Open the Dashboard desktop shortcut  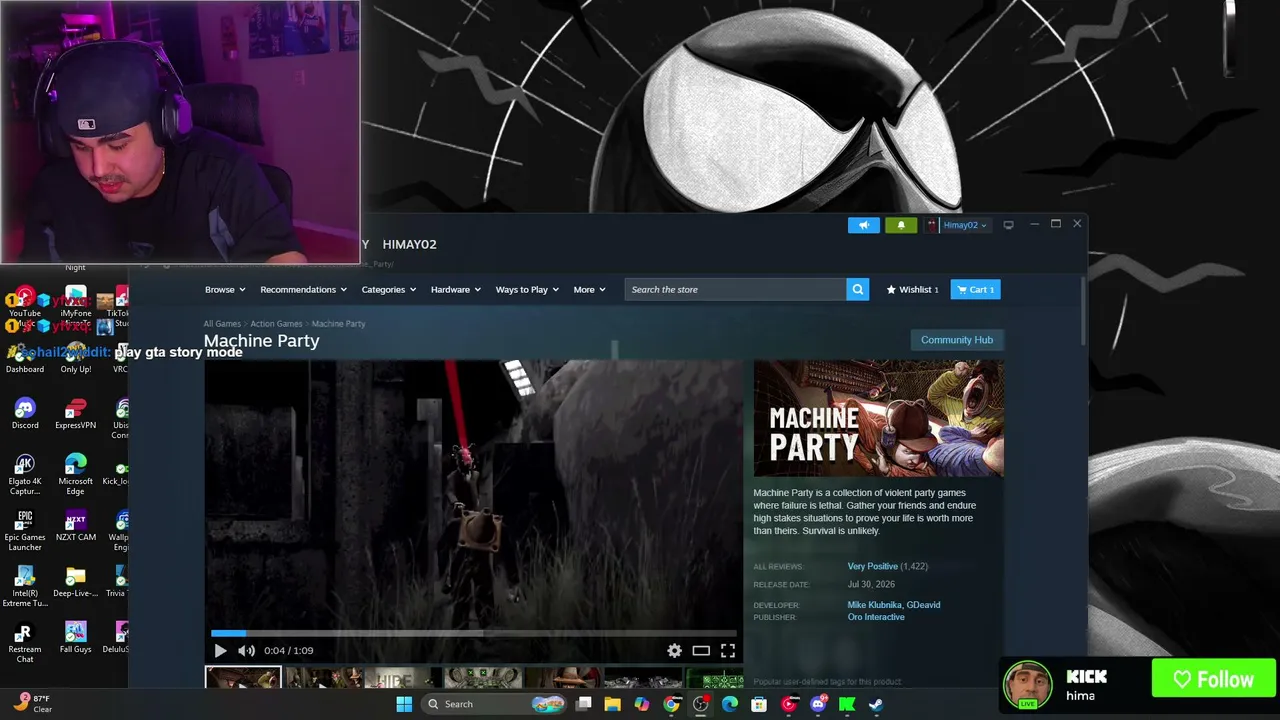coord(25,357)
